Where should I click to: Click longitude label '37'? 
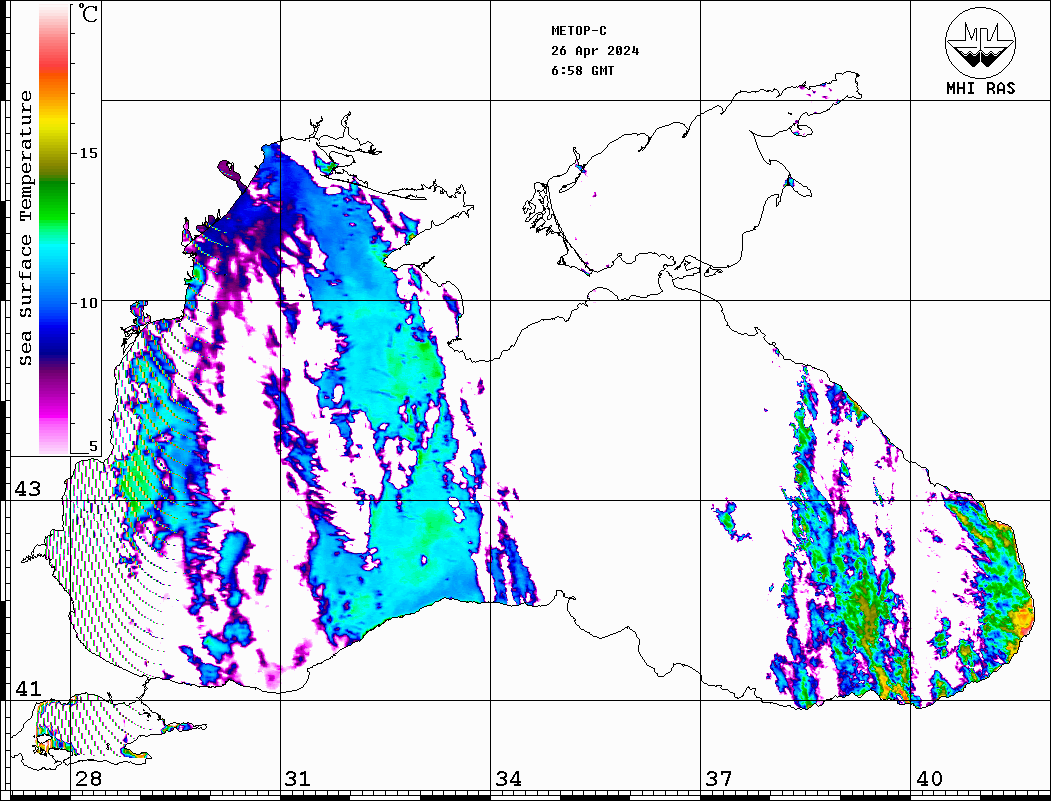pyautogui.click(x=719, y=779)
